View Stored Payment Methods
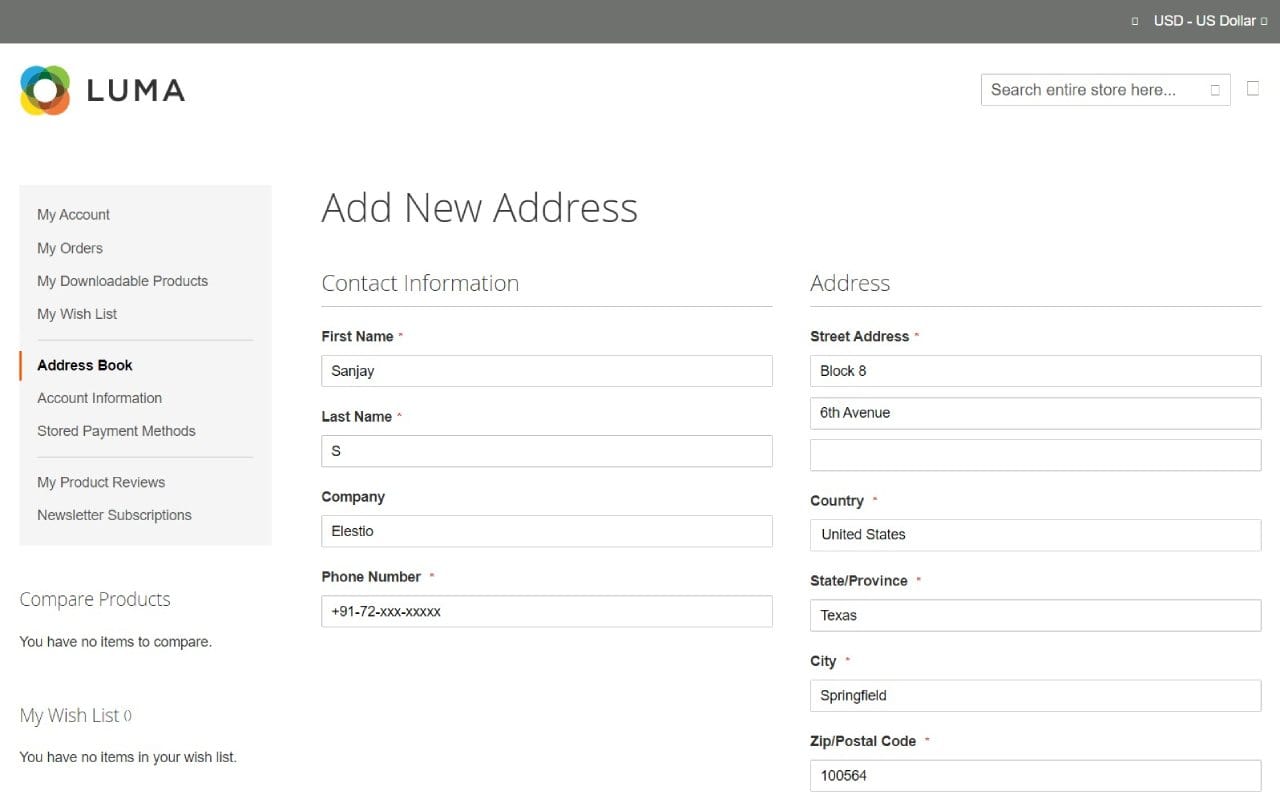The width and height of the screenshot is (1280, 800). pyautogui.click(x=115, y=430)
